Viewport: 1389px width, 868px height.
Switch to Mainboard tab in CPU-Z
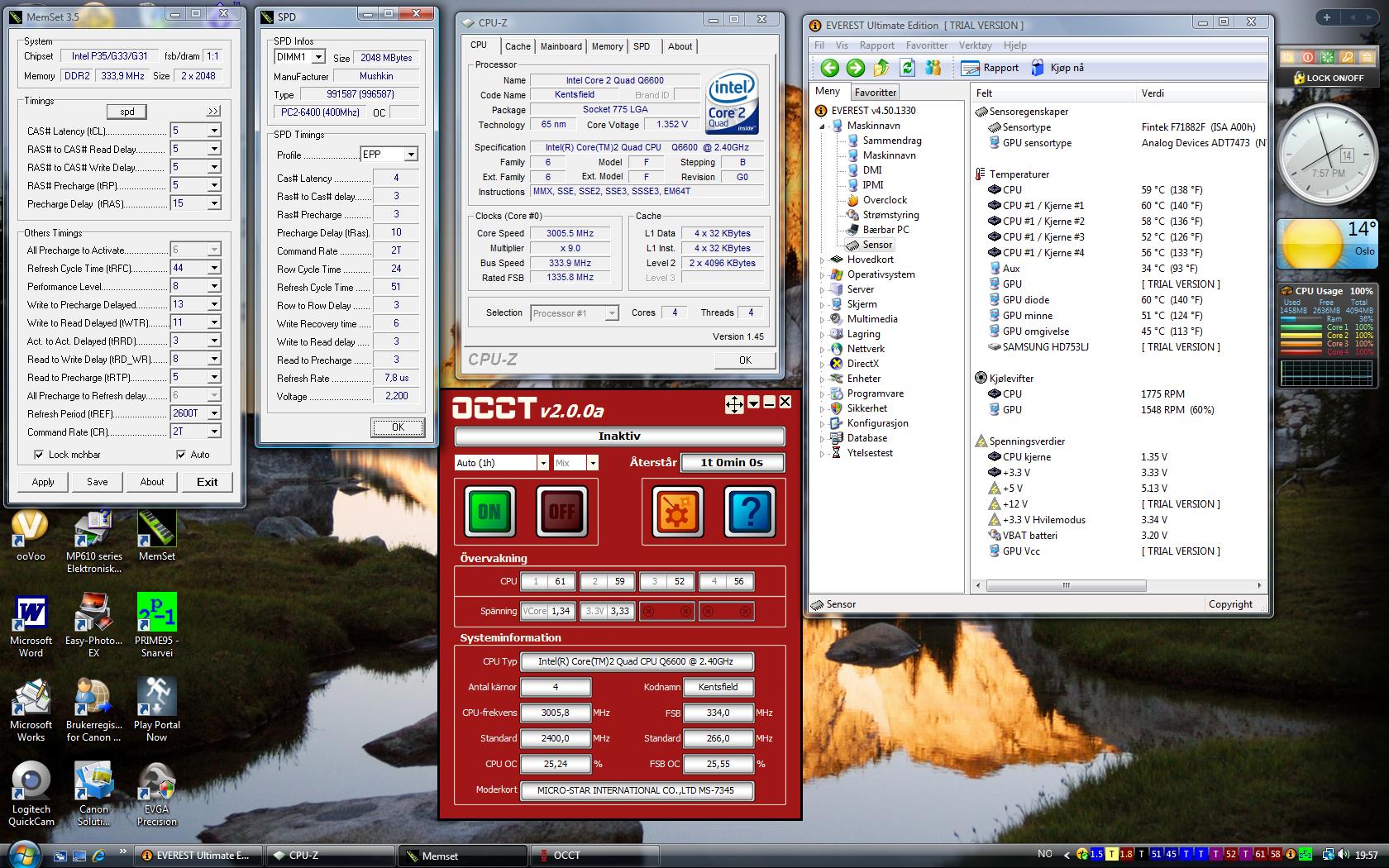tap(561, 47)
